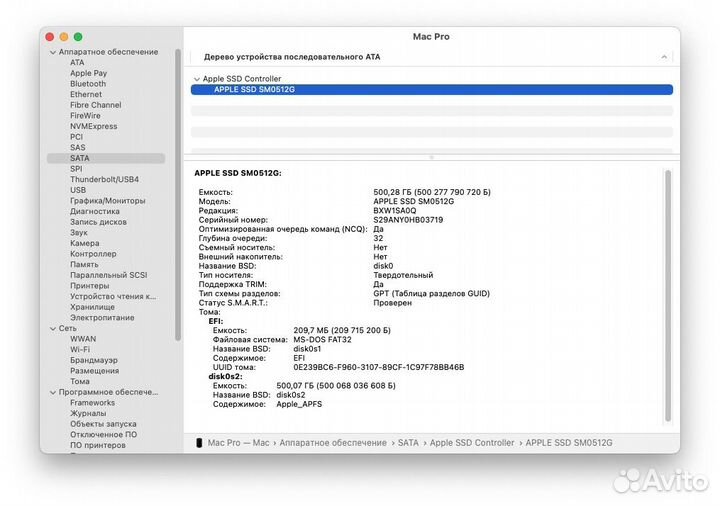Select ATA in the sidebar
Image resolution: width=720 pixels, height=506 pixels.
(x=77, y=62)
